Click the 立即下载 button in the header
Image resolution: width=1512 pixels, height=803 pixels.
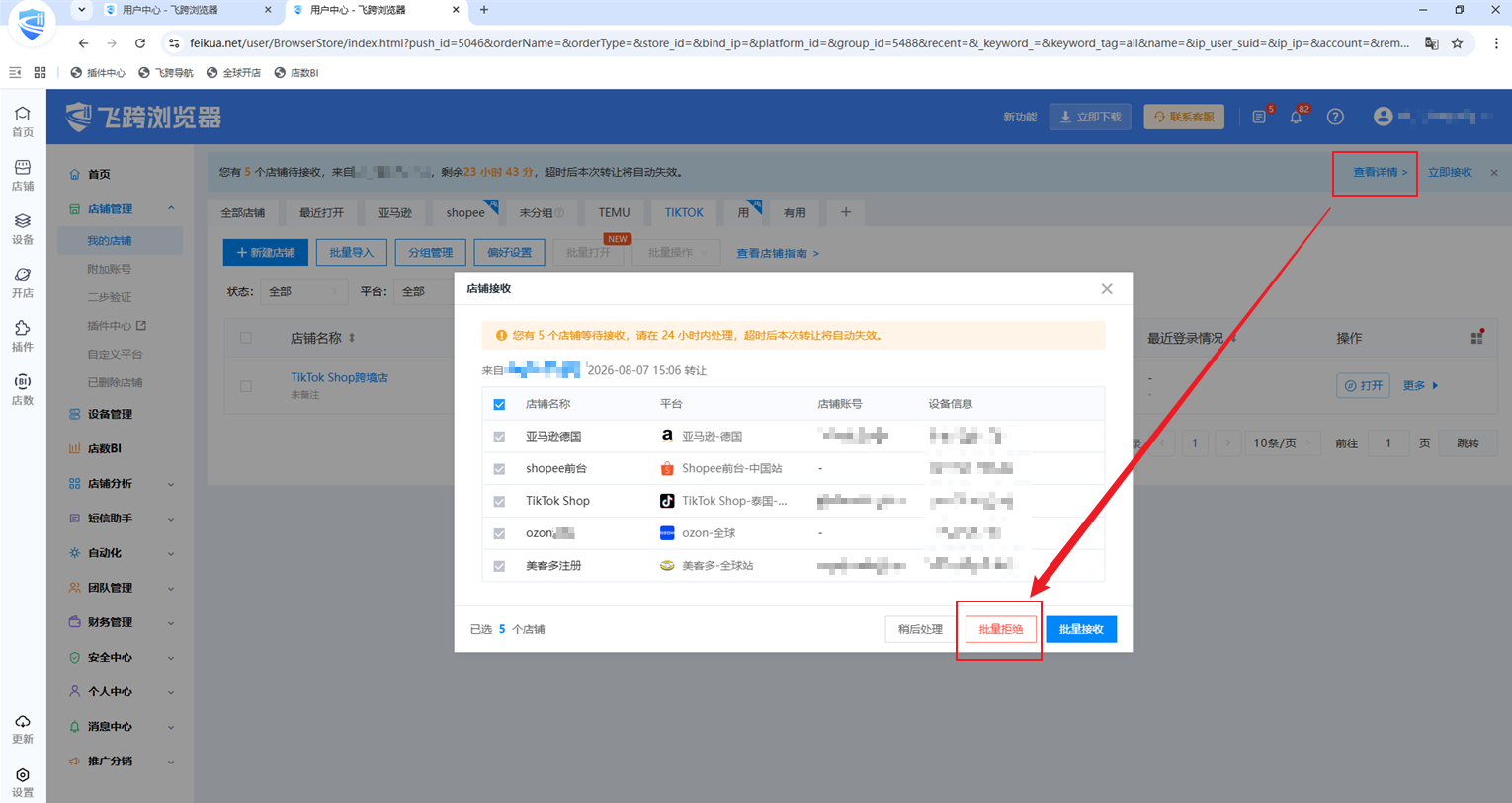[1090, 117]
